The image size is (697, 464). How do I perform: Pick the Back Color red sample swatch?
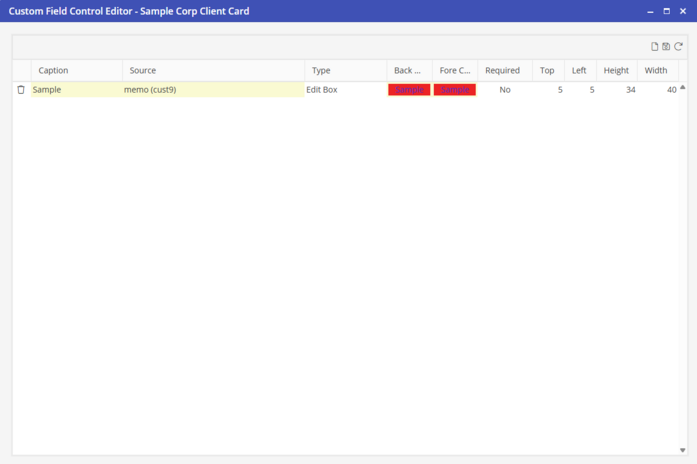click(x=409, y=90)
